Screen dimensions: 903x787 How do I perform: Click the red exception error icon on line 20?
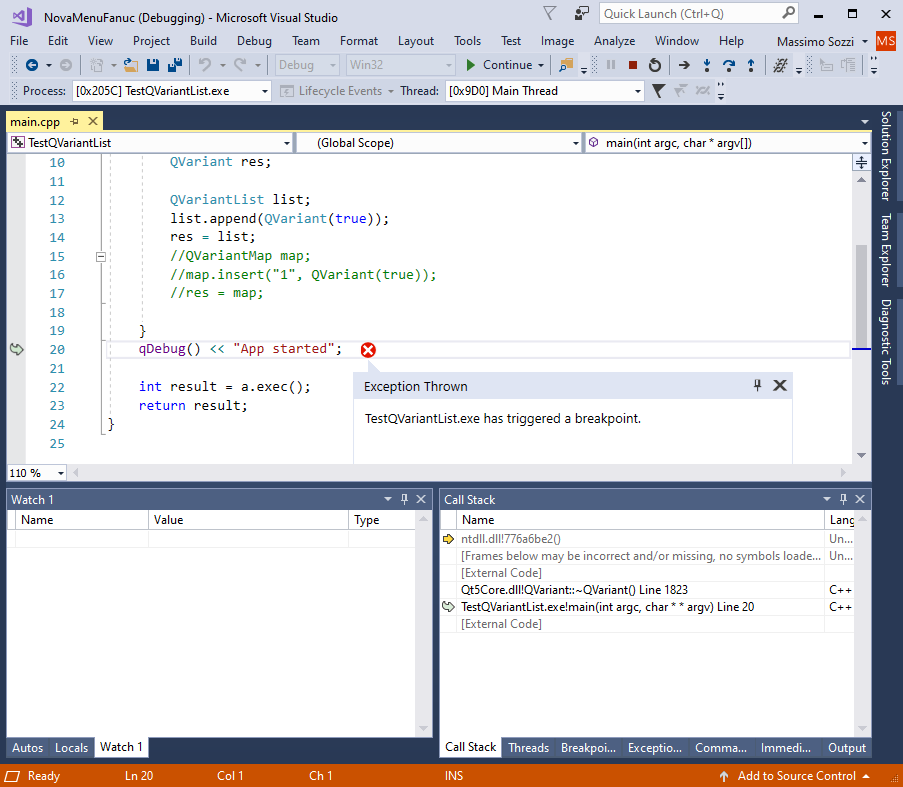pyautogui.click(x=368, y=349)
